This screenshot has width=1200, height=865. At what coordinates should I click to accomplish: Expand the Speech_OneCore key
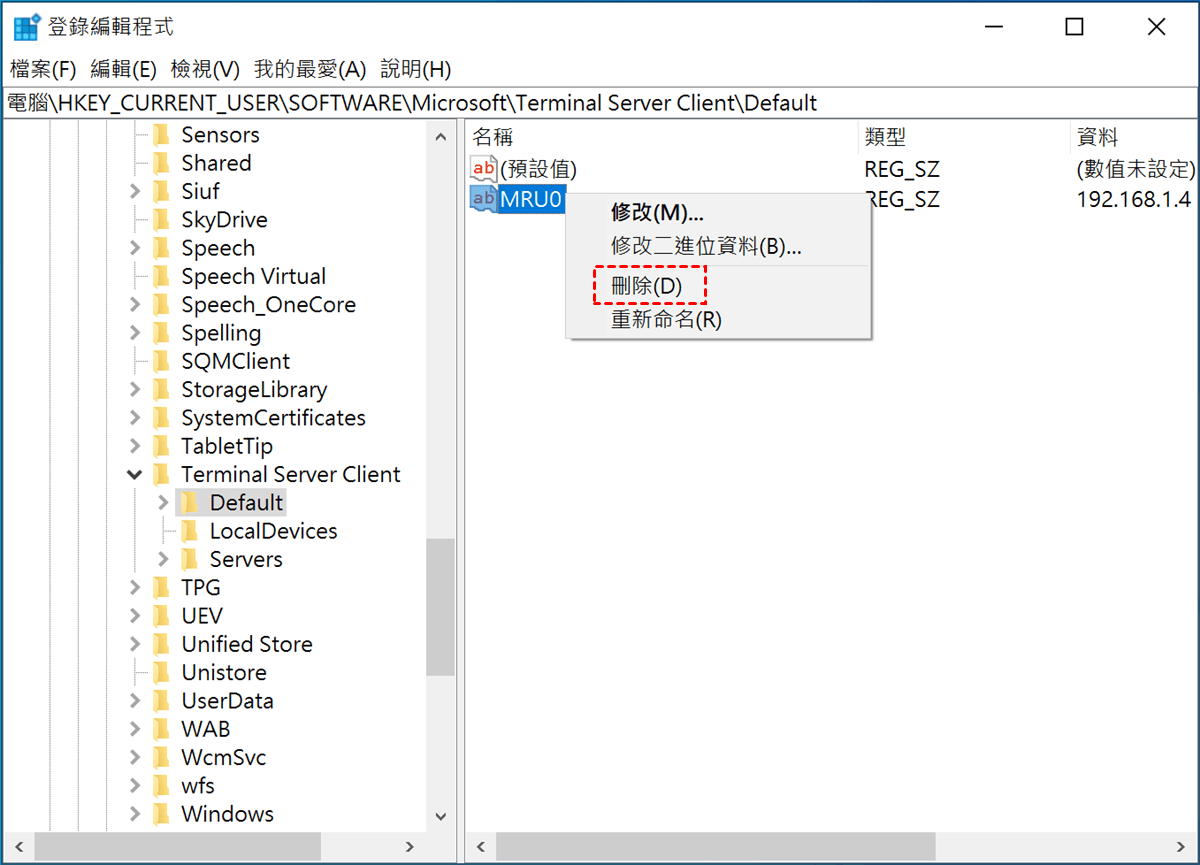pos(135,305)
